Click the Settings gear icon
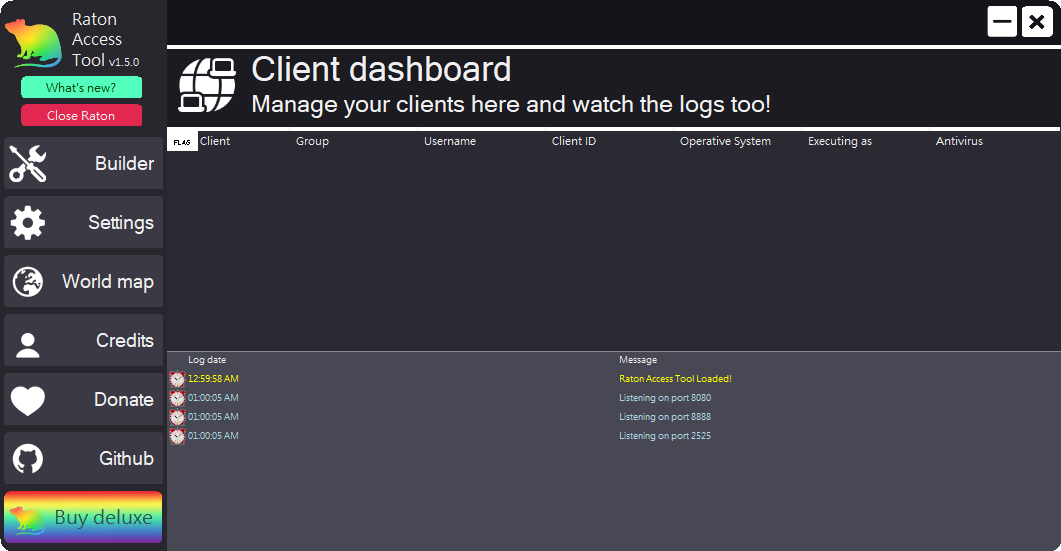The height and width of the screenshot is (551, 1061). pyautogui.click(x=28, y=223)
